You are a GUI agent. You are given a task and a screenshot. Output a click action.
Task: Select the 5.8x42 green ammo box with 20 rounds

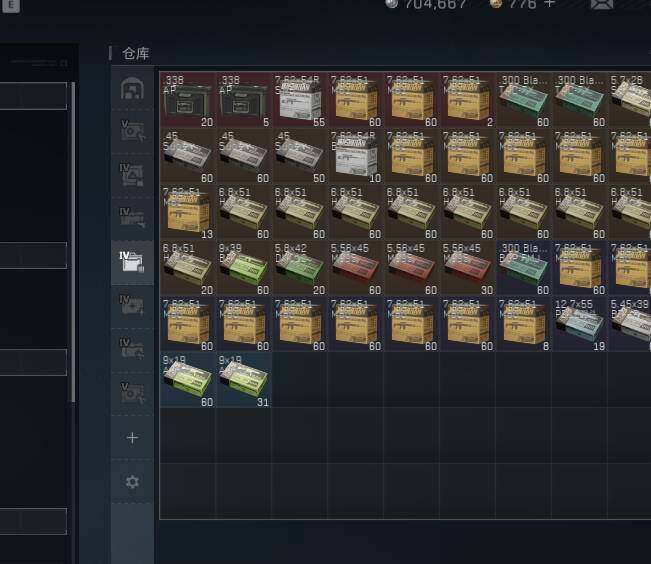(300, 268)
